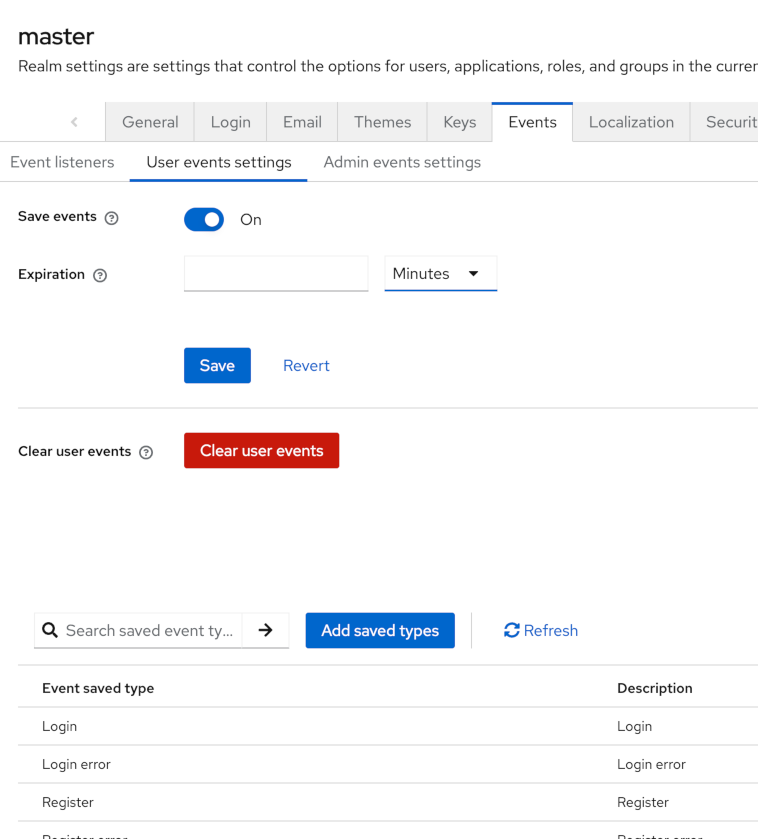Screen dimensions: 758x839
Task: Click the blue Save button
Action: [x=217, y=365]
